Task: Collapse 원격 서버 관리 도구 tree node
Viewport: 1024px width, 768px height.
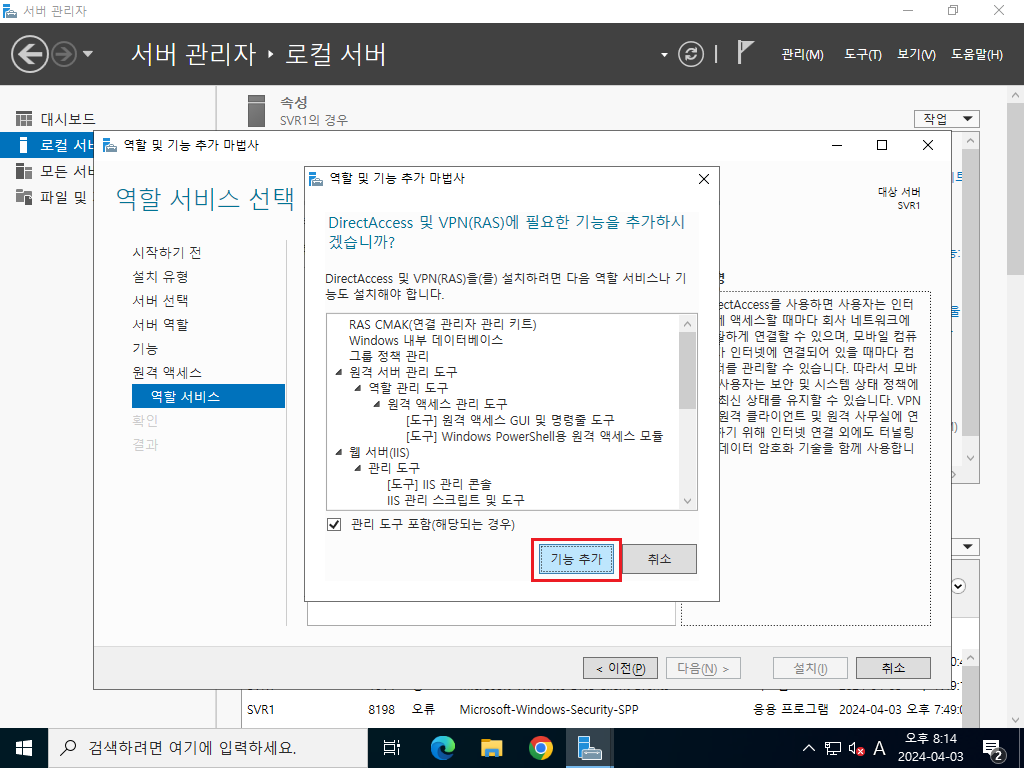Action: [x=338, y=372]
